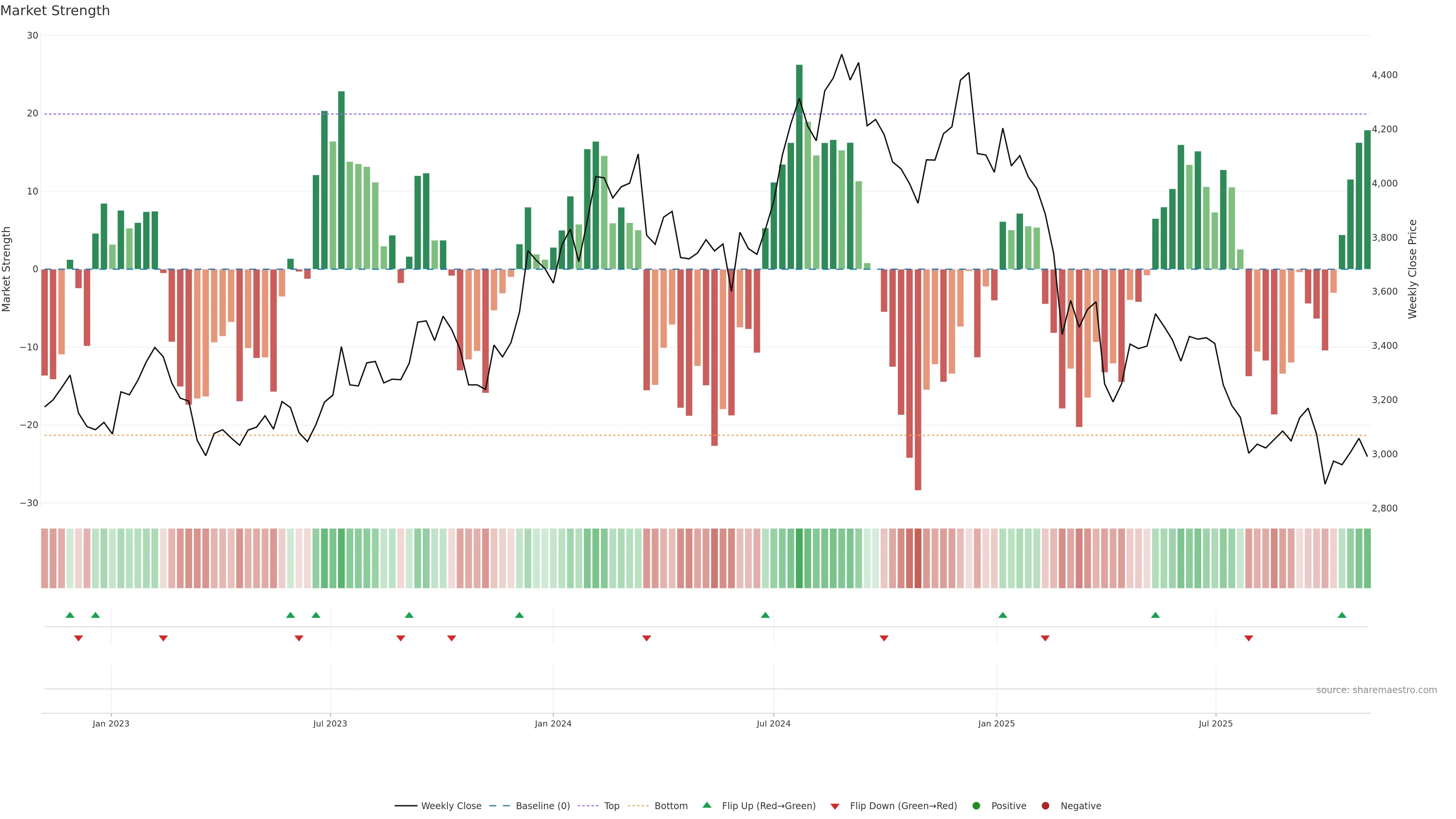Click the Flip Up green triangle legend icon
This screenshot has height=819, width=1456.
(706, 805)
